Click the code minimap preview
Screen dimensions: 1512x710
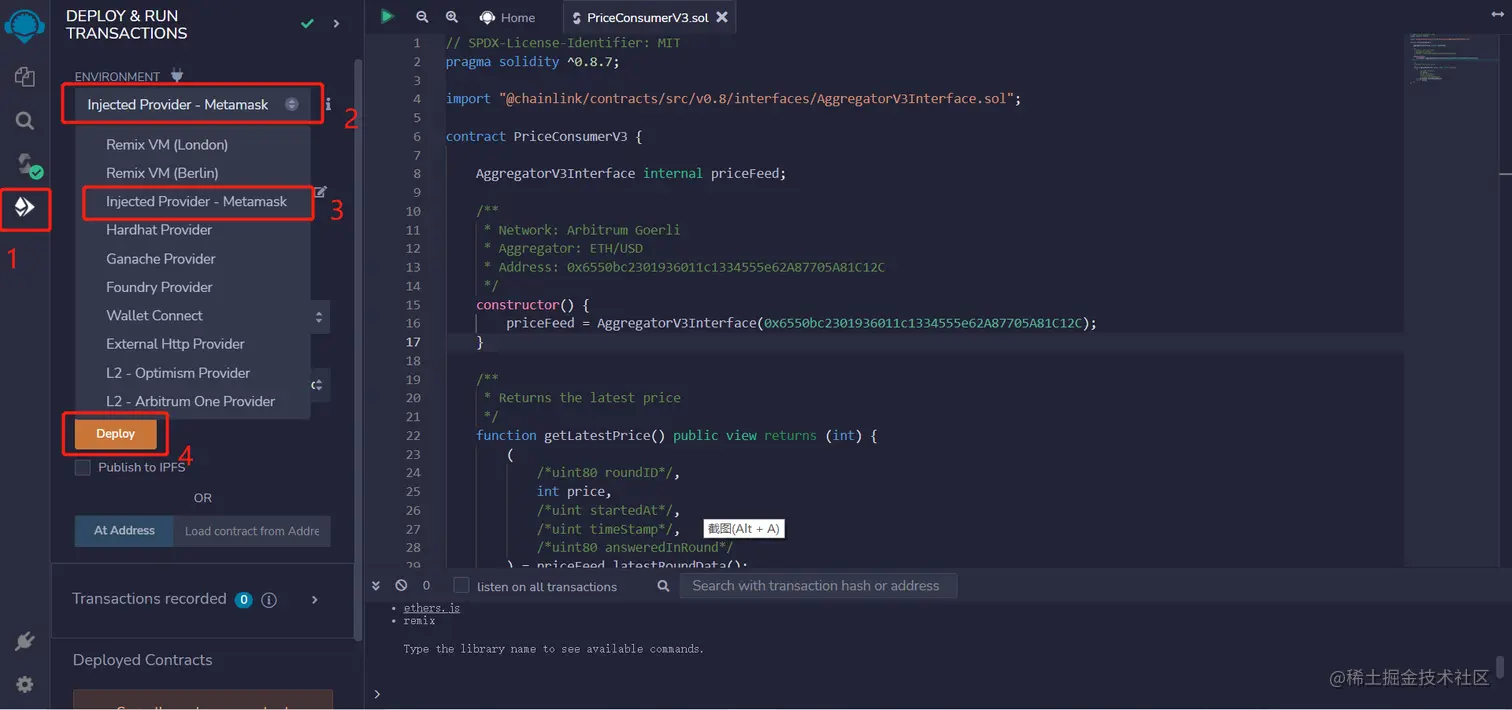click(1452, 60)
